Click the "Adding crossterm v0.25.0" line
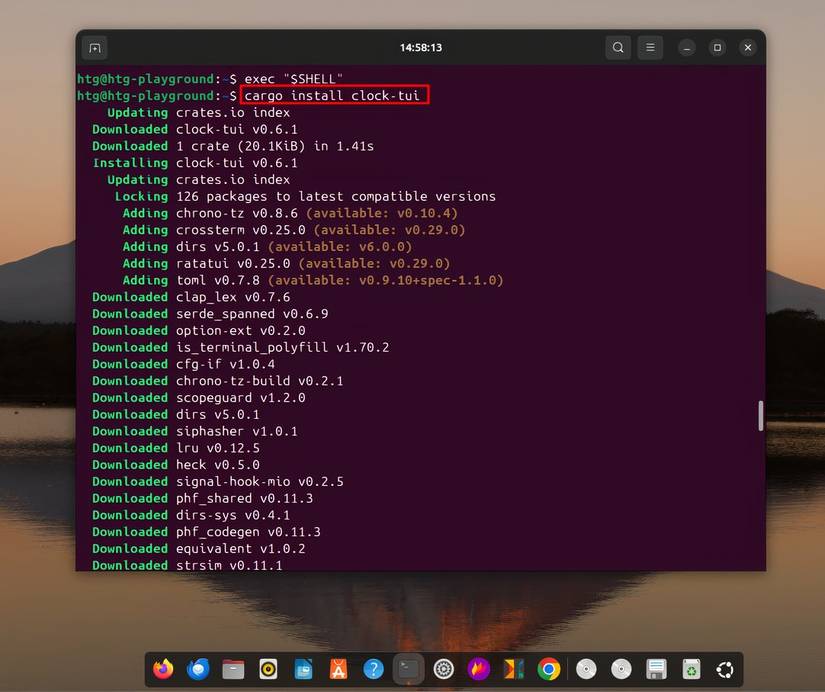 (x=294, y=230)
